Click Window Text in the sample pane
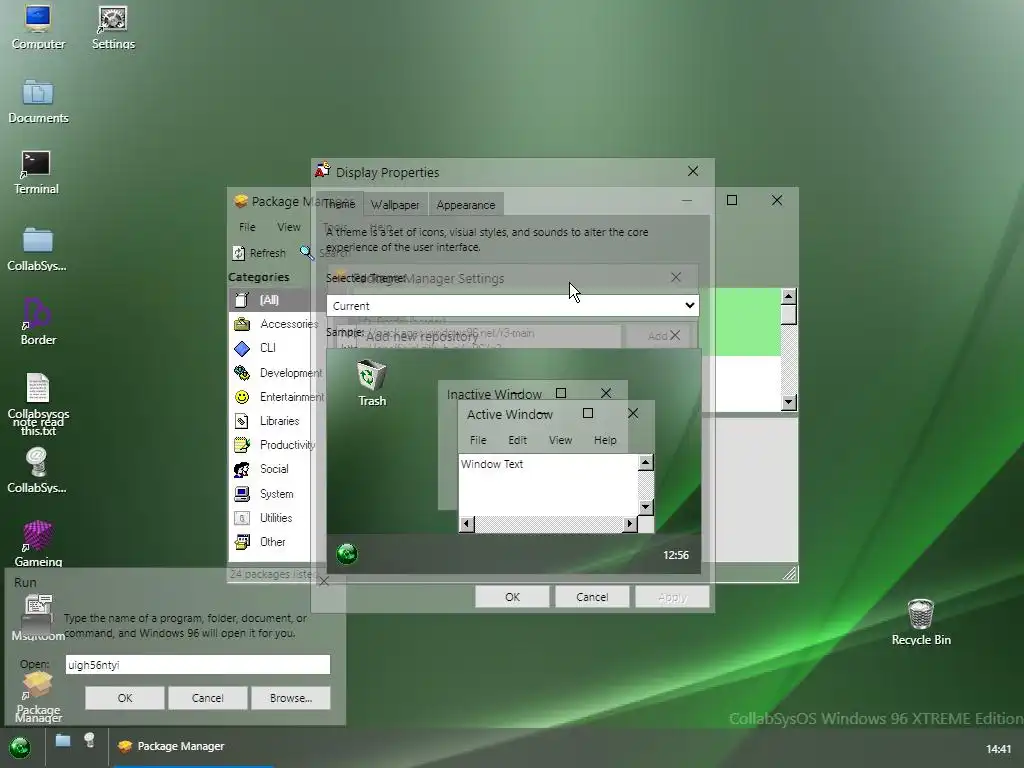This screenshot has height=768, width=1024. [x=492, y=464]
